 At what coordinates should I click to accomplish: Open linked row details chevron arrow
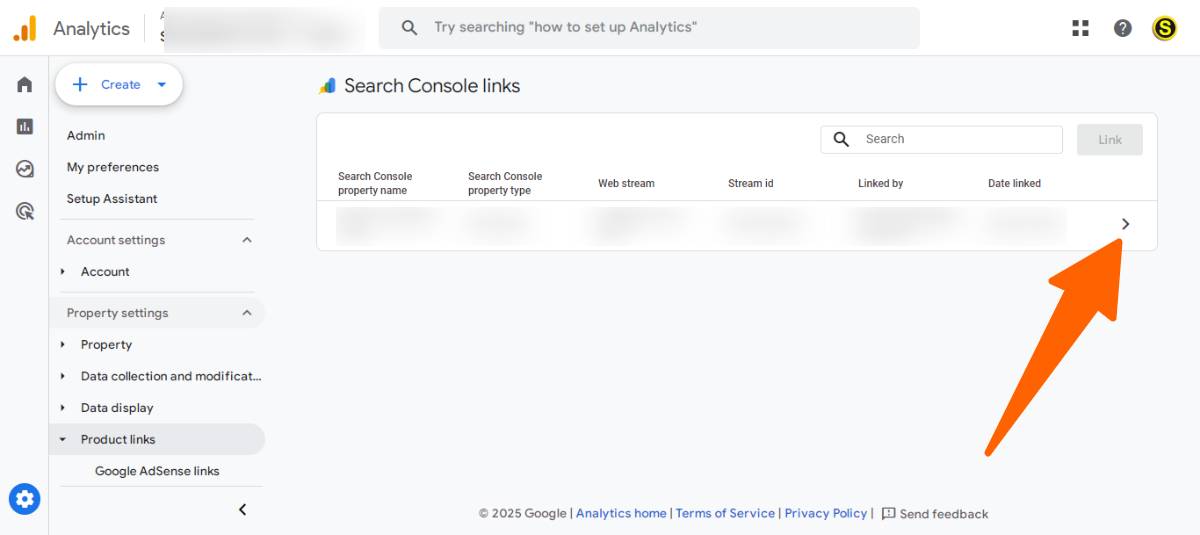coord(1126,224)
